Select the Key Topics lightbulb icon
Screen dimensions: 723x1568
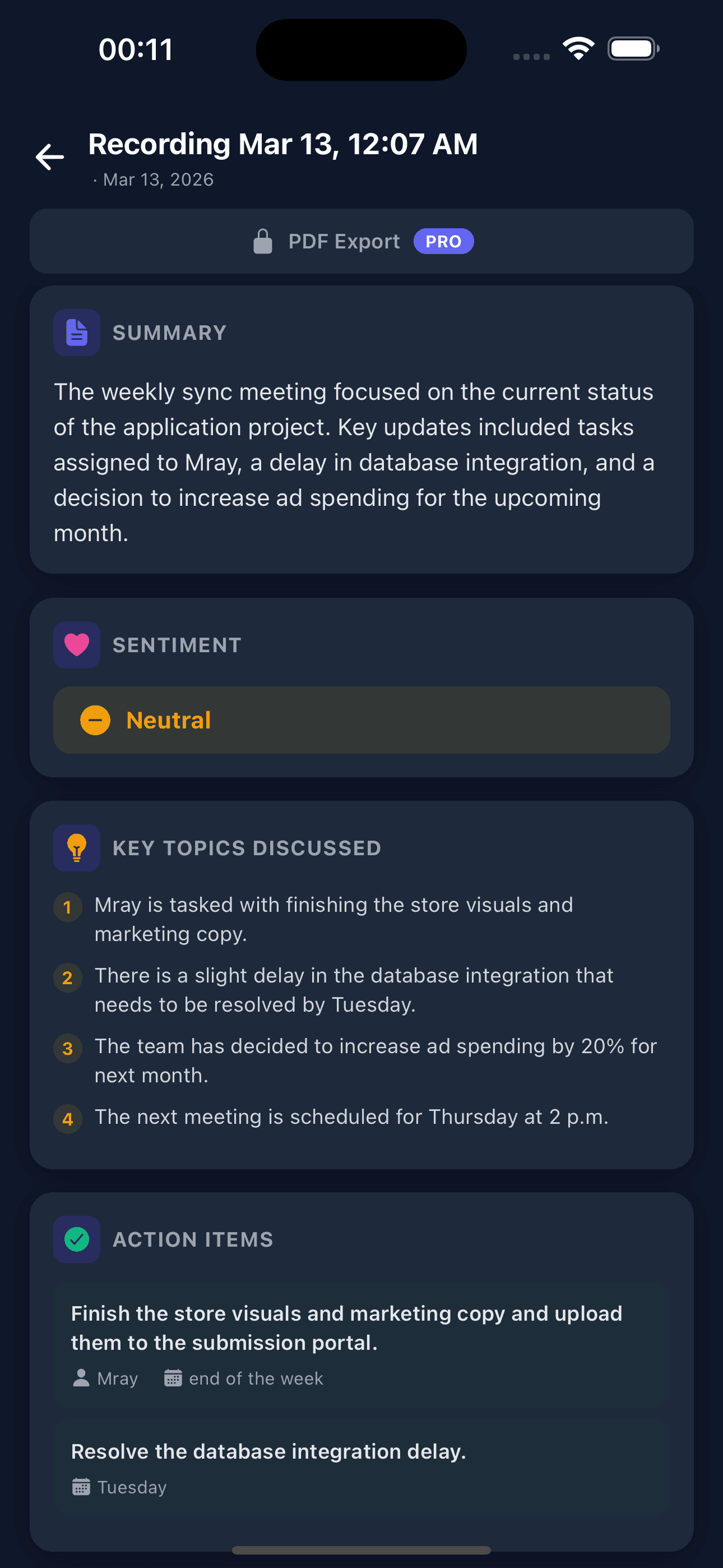click(x=77, y=847)
